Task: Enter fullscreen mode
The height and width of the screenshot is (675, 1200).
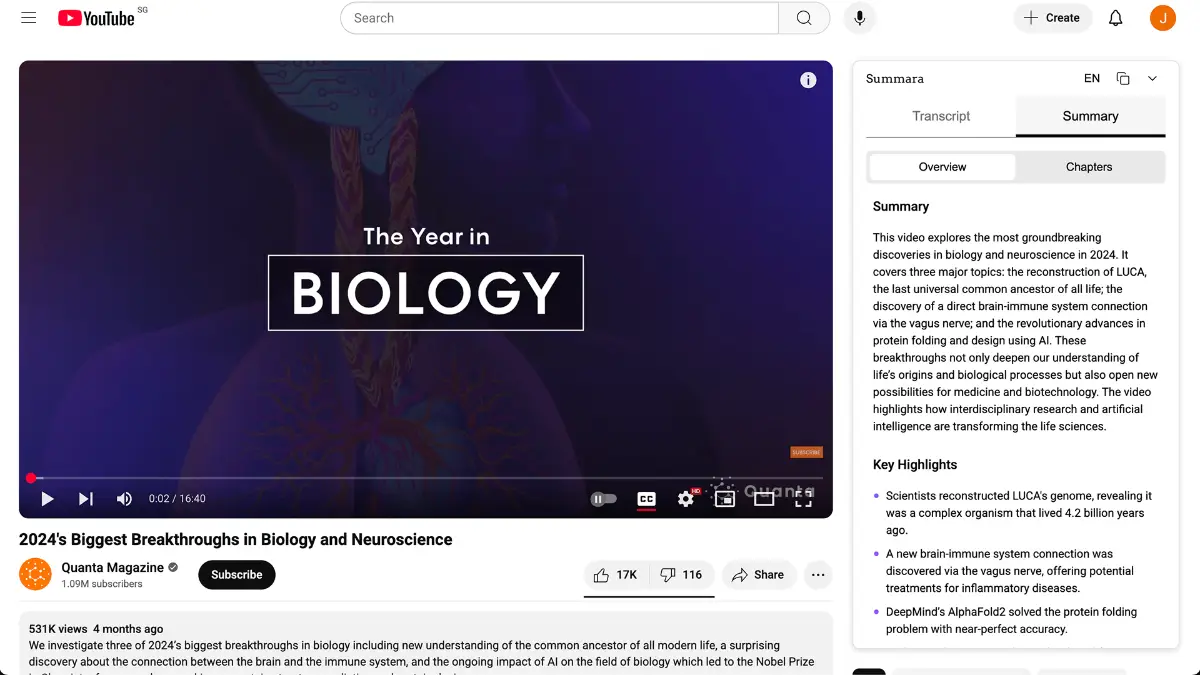Action: click(803, 499)
